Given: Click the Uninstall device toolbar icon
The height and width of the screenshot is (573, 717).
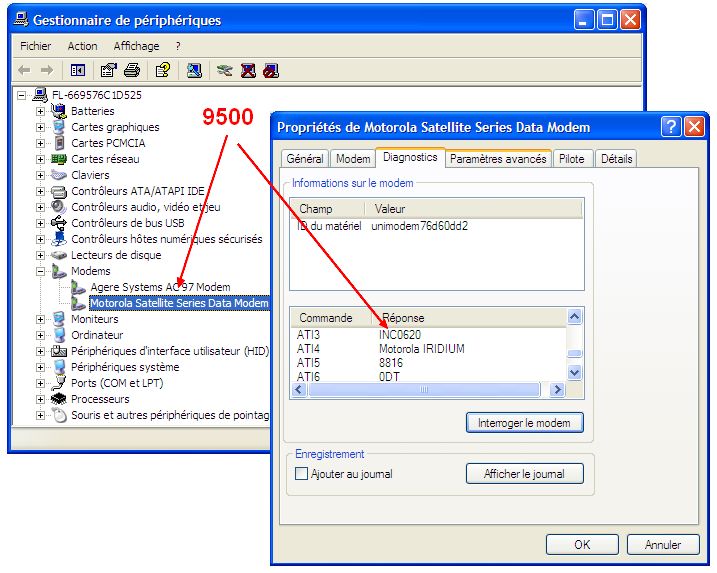Looking at the screenshot, I should pyautogui.click(x=248, y=70).
